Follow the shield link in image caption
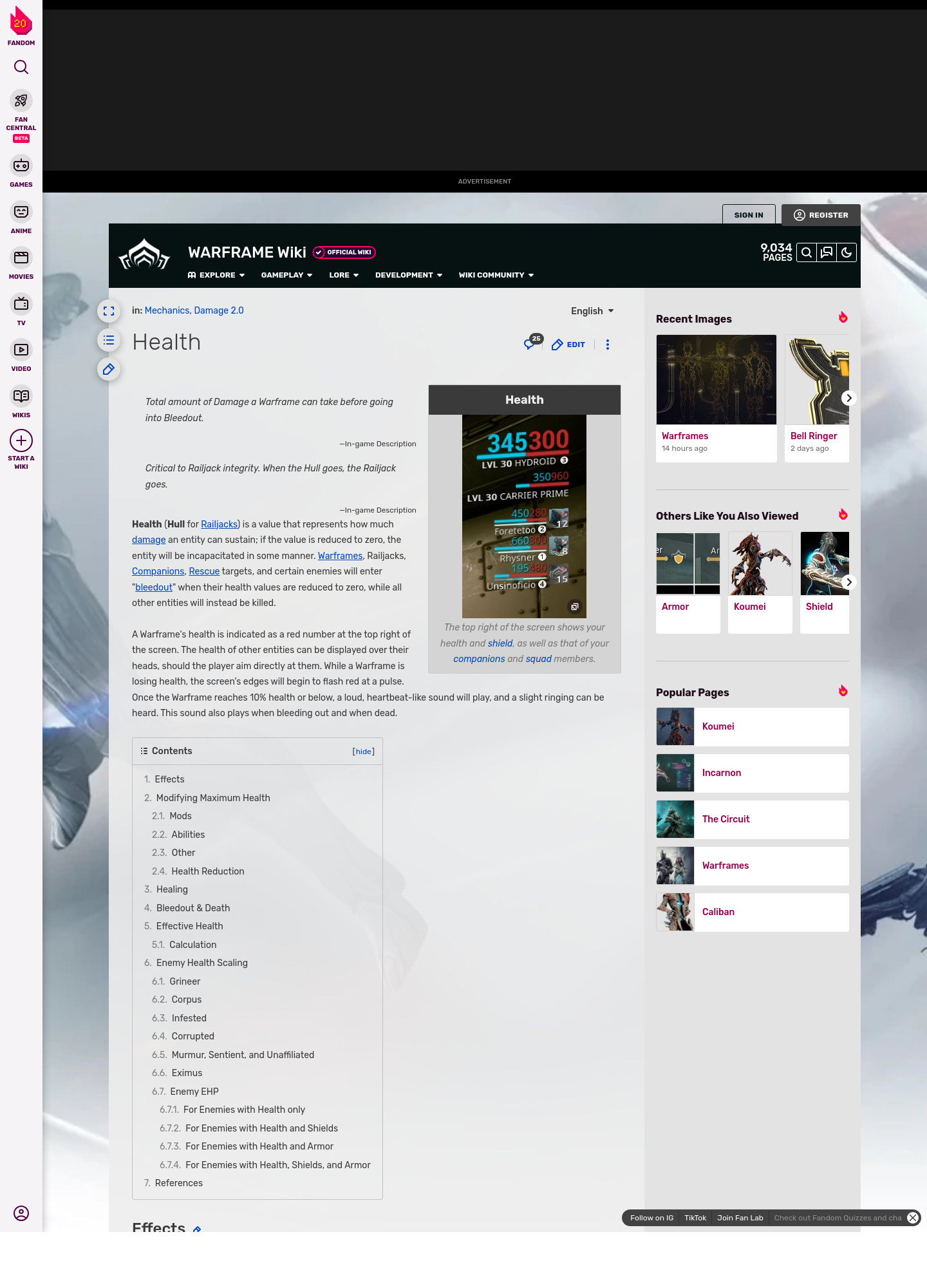The height and width of the screenshot is (1288, 927). tap(500, 643)
